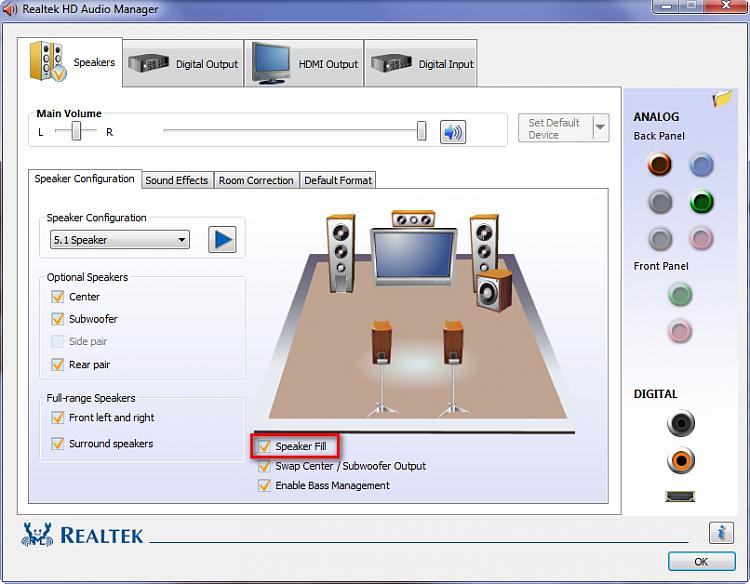Switch to the Digital Output tab
Image resolution: width=750 pixels, height=584 pixels.
pos(182,64)
